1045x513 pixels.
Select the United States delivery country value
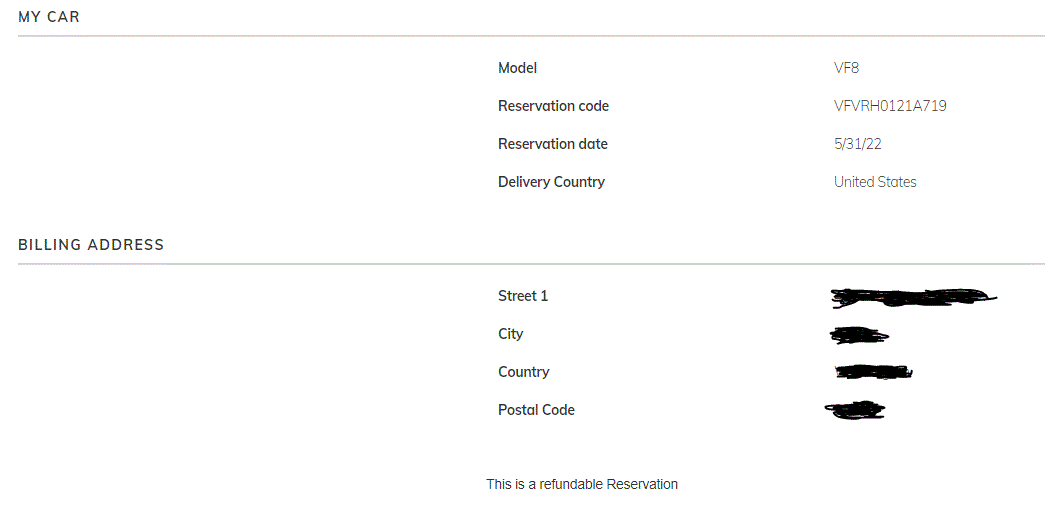[x=875, y=182]
